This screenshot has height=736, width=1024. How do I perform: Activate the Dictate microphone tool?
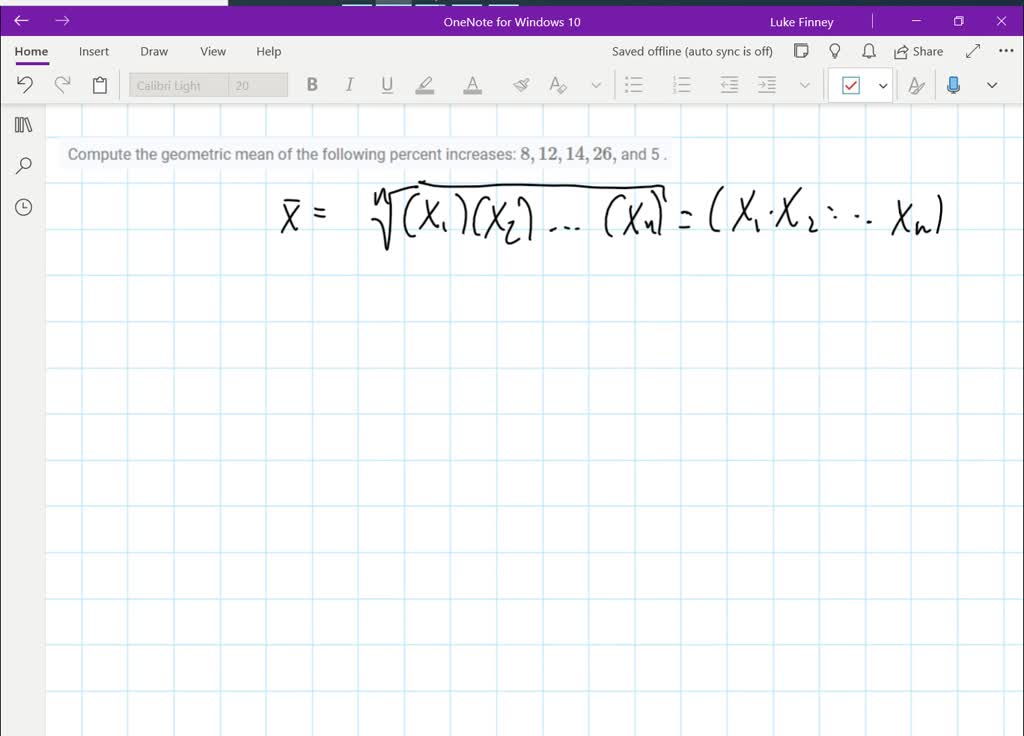952,84
